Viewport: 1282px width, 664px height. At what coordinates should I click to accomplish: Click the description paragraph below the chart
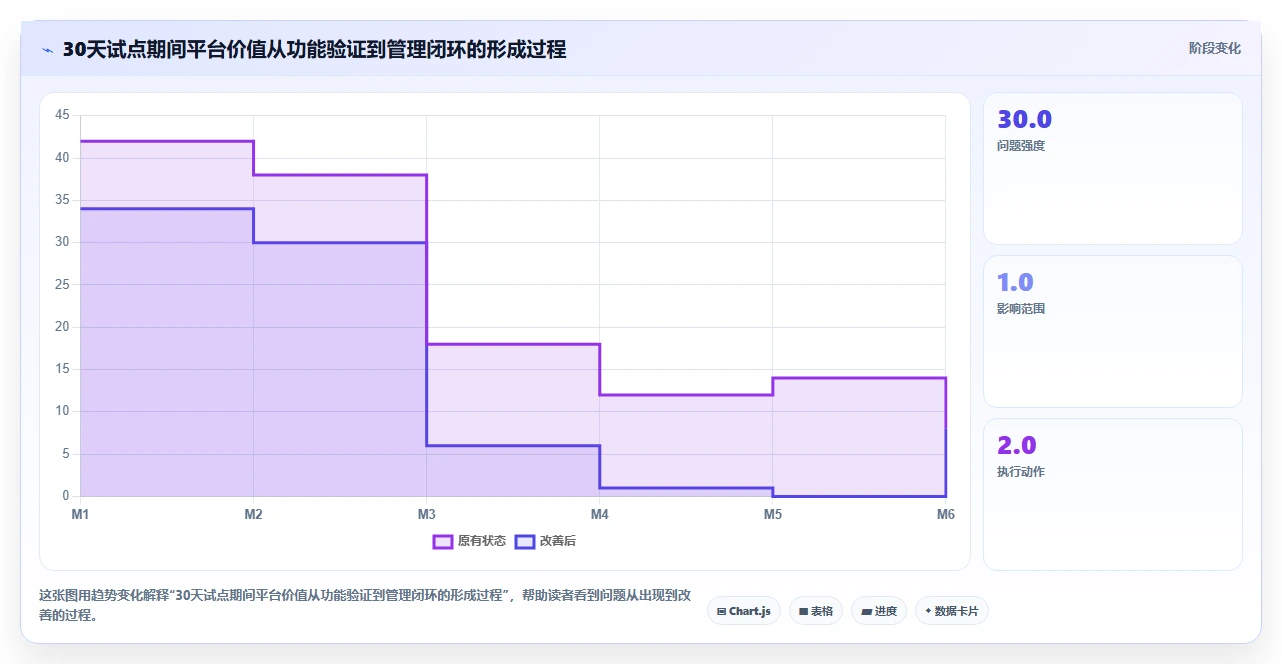pyautogui.click(x=365, y=605)
